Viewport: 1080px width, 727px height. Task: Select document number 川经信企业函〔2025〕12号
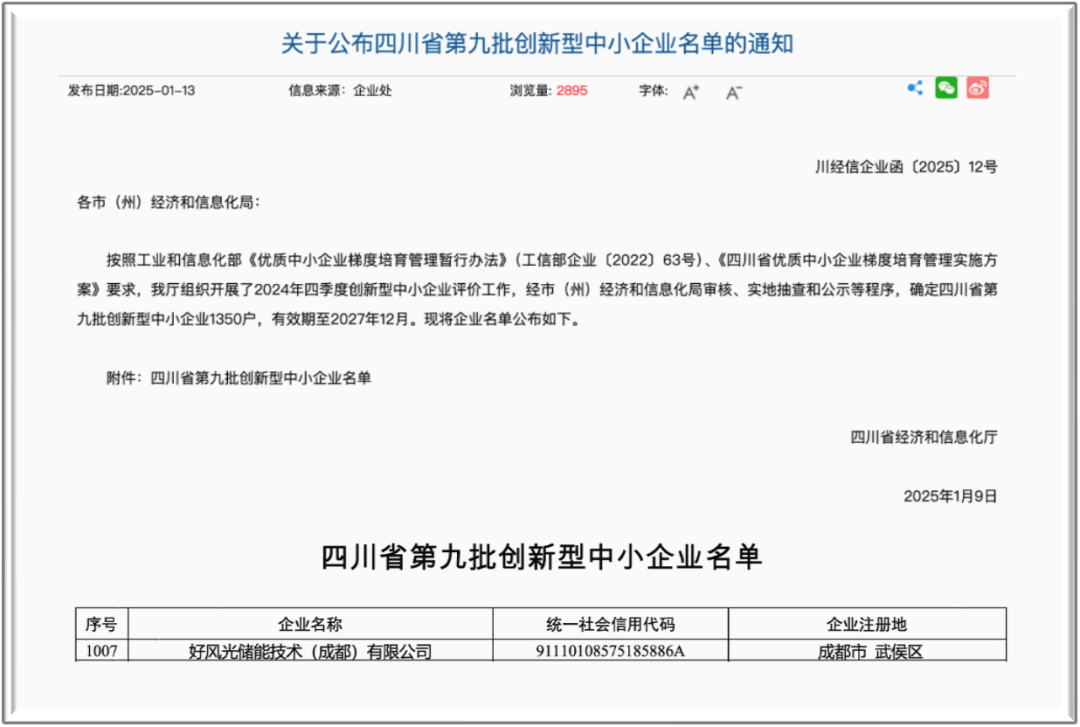[x=906, y=167]
